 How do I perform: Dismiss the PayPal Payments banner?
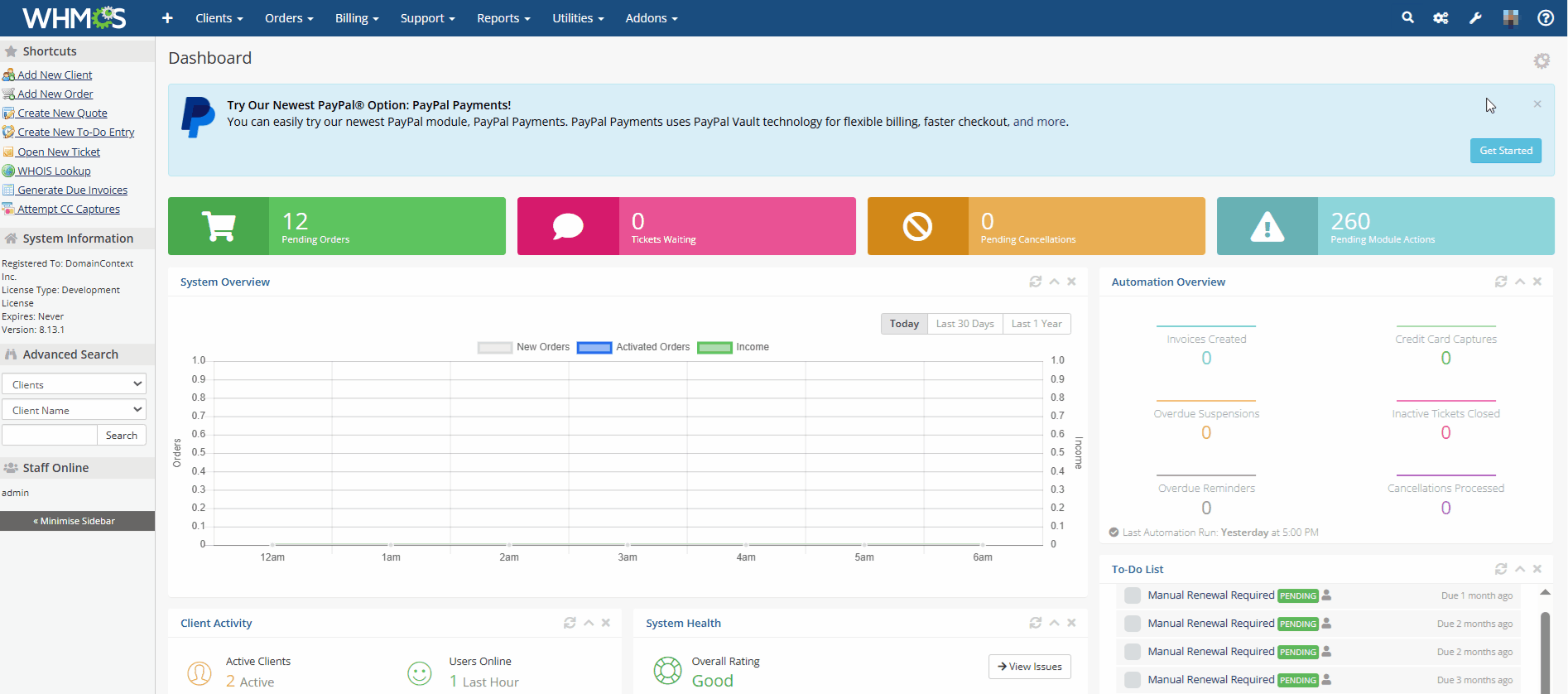(x=1537, y=104)
